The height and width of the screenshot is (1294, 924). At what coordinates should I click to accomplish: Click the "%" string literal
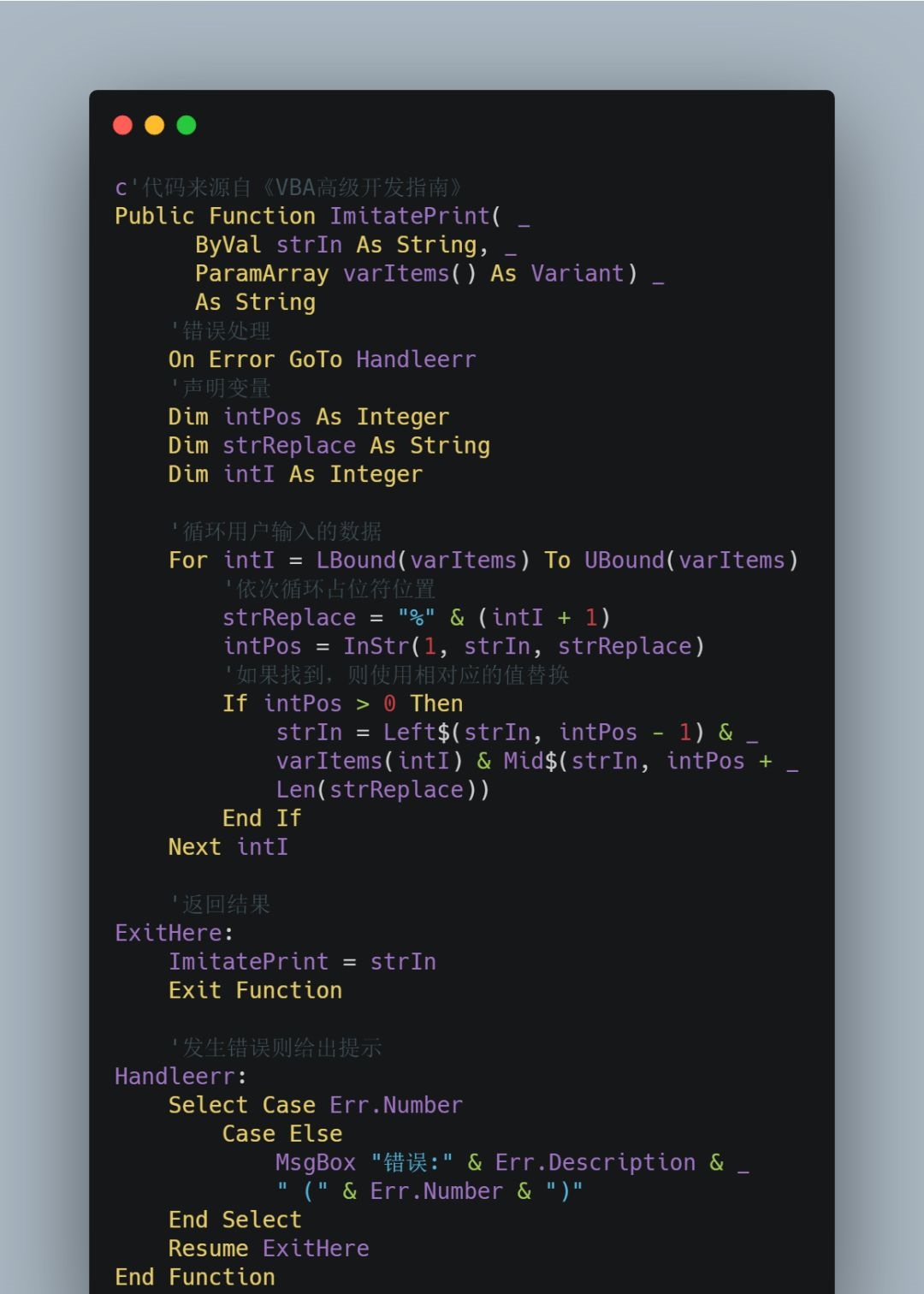417,618
